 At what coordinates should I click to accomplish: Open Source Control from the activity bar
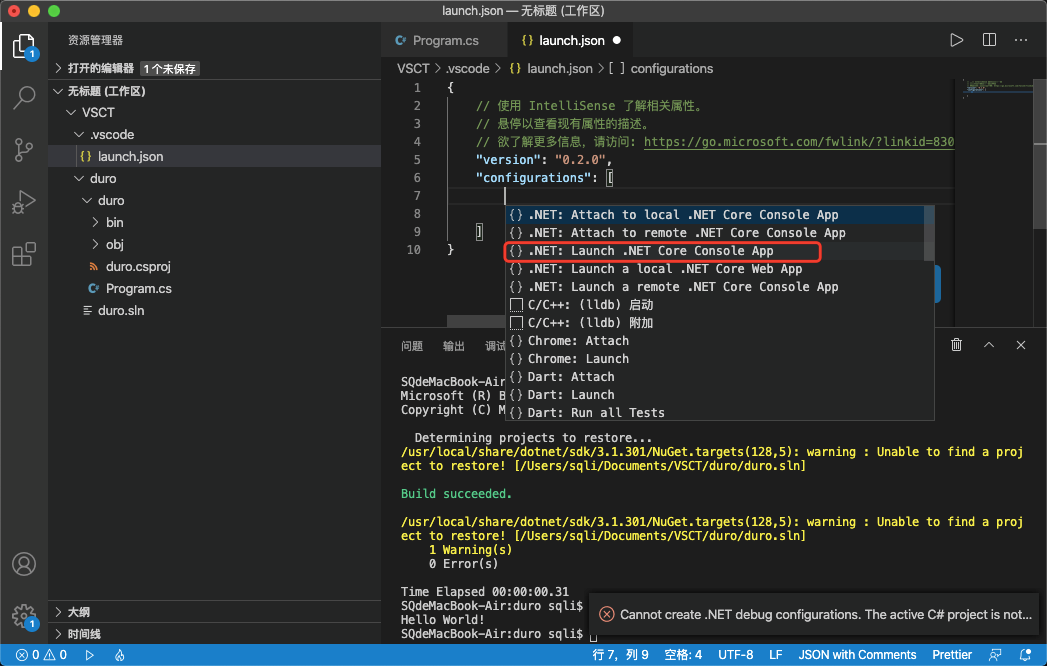[24, 149]
